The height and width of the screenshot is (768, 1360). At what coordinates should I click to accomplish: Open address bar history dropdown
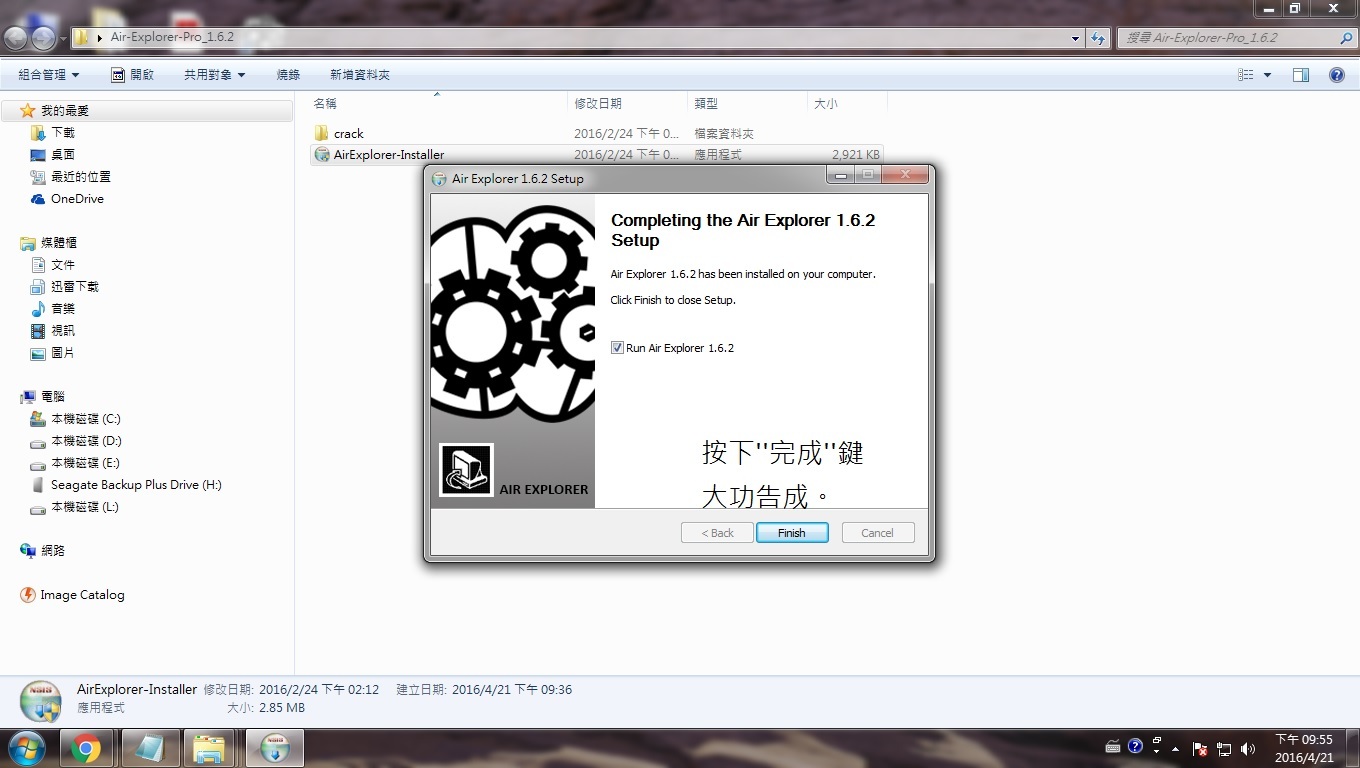coord(1076,38)
